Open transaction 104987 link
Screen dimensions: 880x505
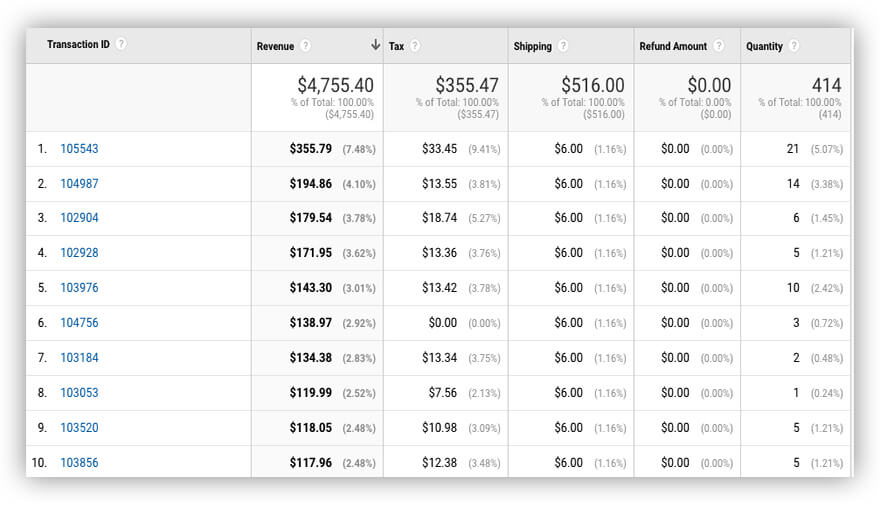pos(79,184)
